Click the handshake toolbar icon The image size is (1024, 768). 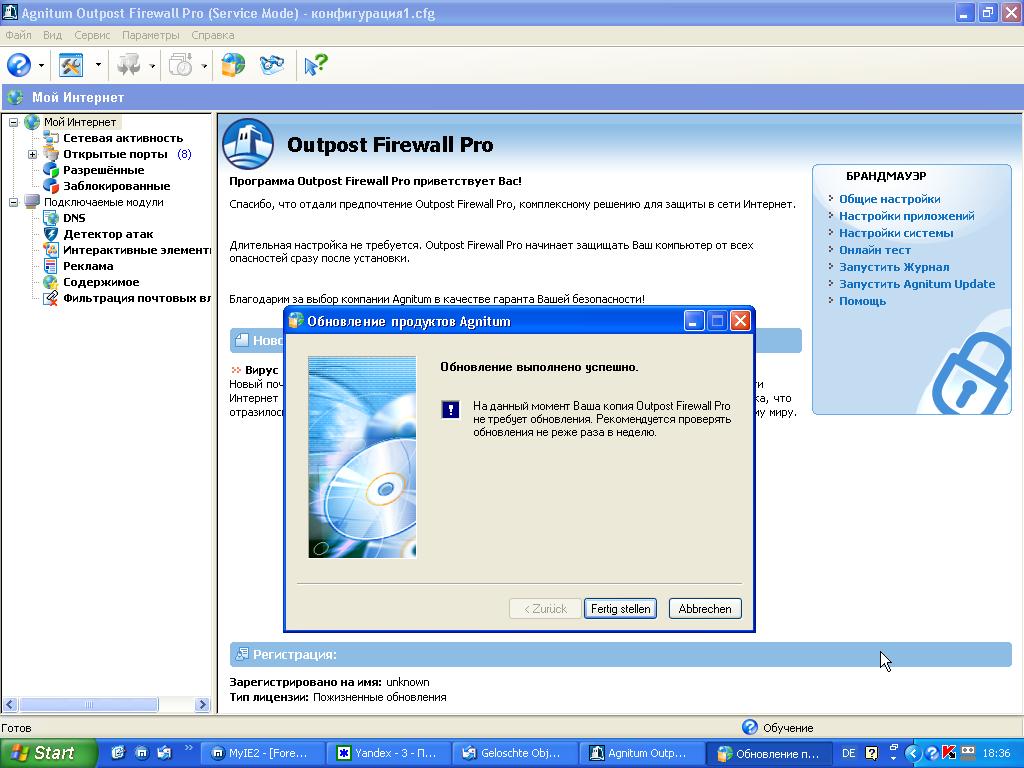pos(272,65)
